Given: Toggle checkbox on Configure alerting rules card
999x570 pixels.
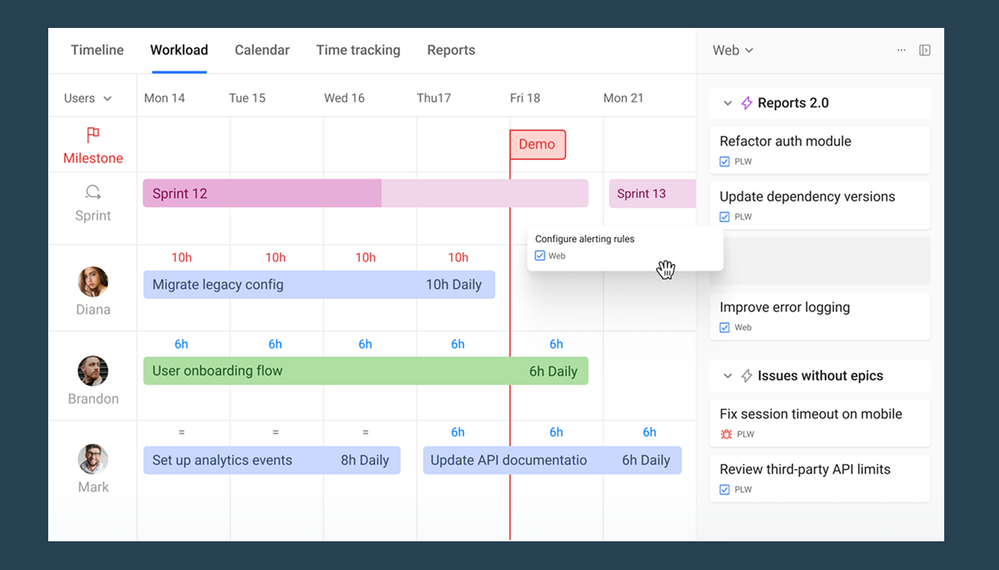Looking at the screenshot, I should coord(540,255).
